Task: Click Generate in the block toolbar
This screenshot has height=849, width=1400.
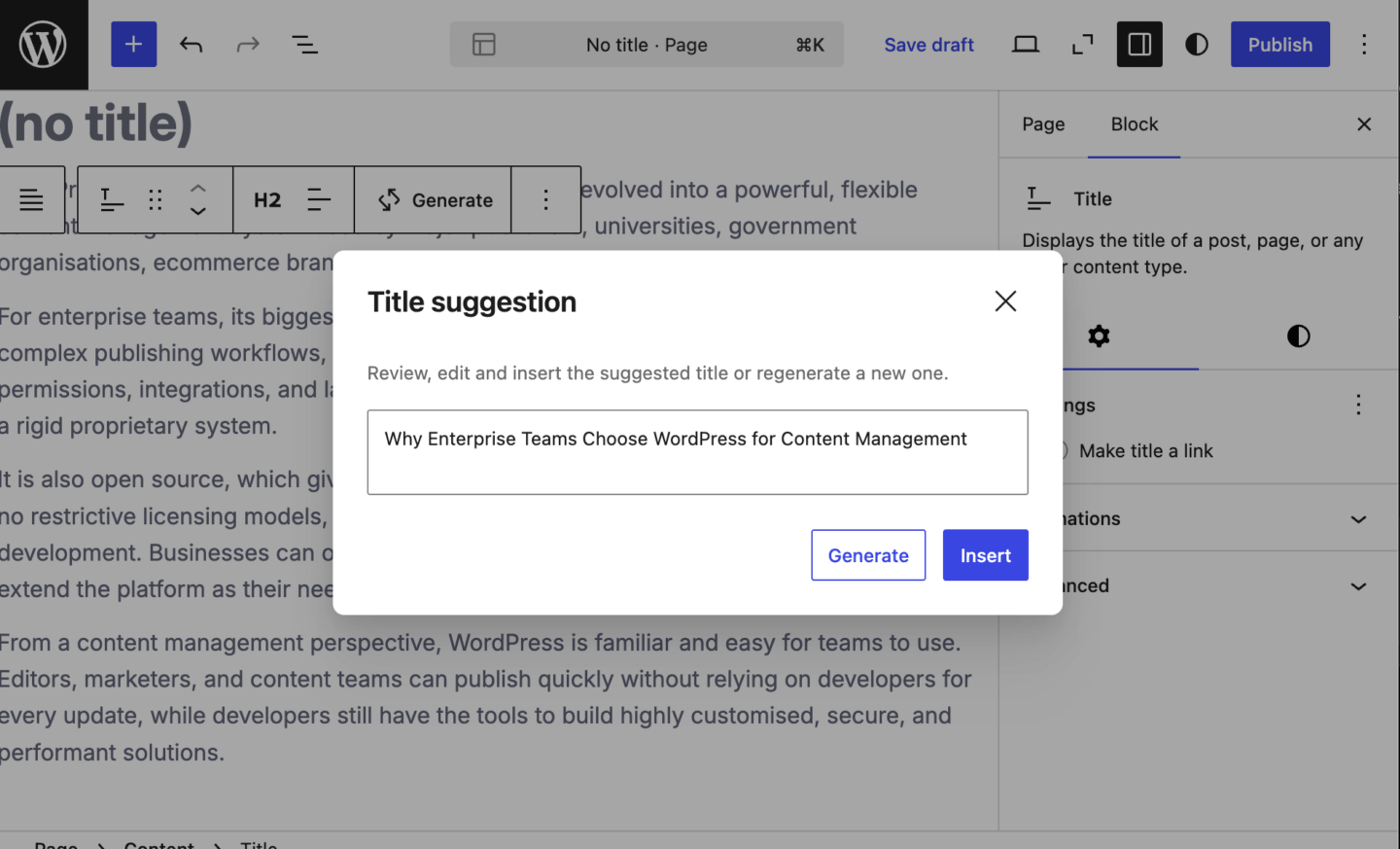Action: point(435,200)
